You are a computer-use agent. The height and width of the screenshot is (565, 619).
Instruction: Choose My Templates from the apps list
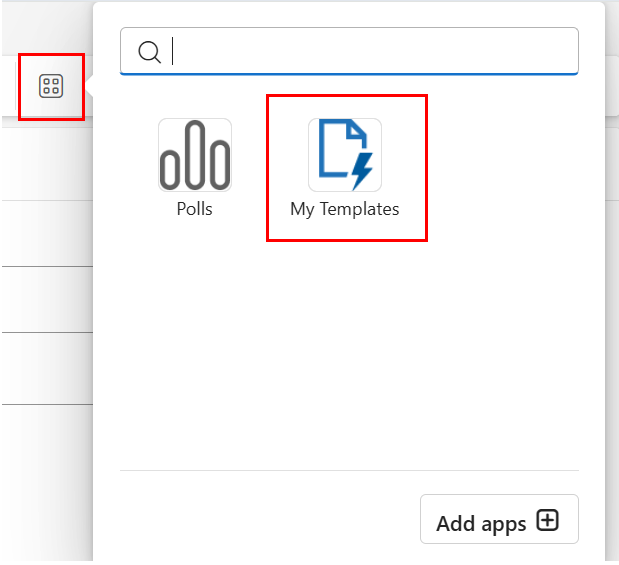pos(344,168)
